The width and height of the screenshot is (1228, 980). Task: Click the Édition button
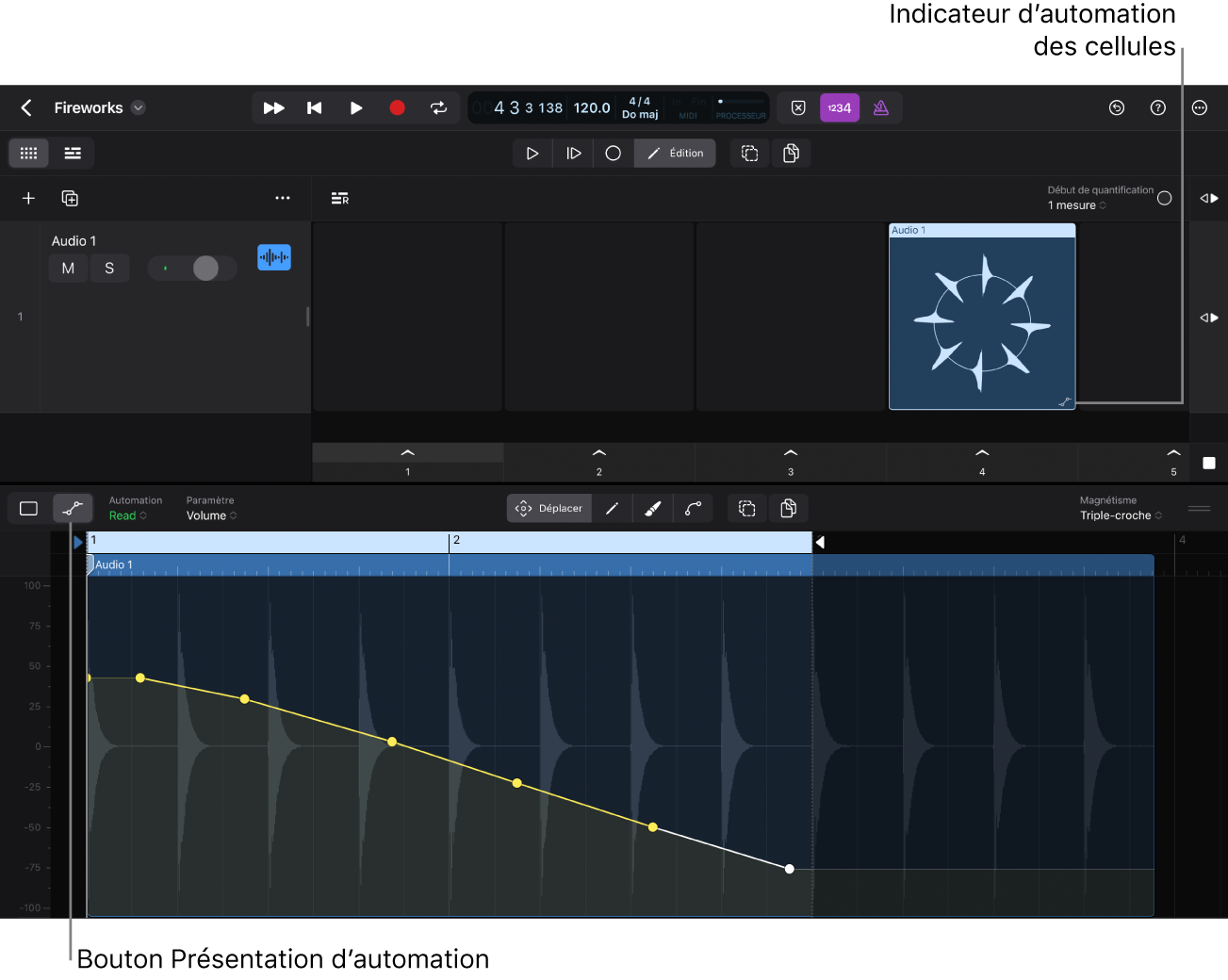coord(675,153)
